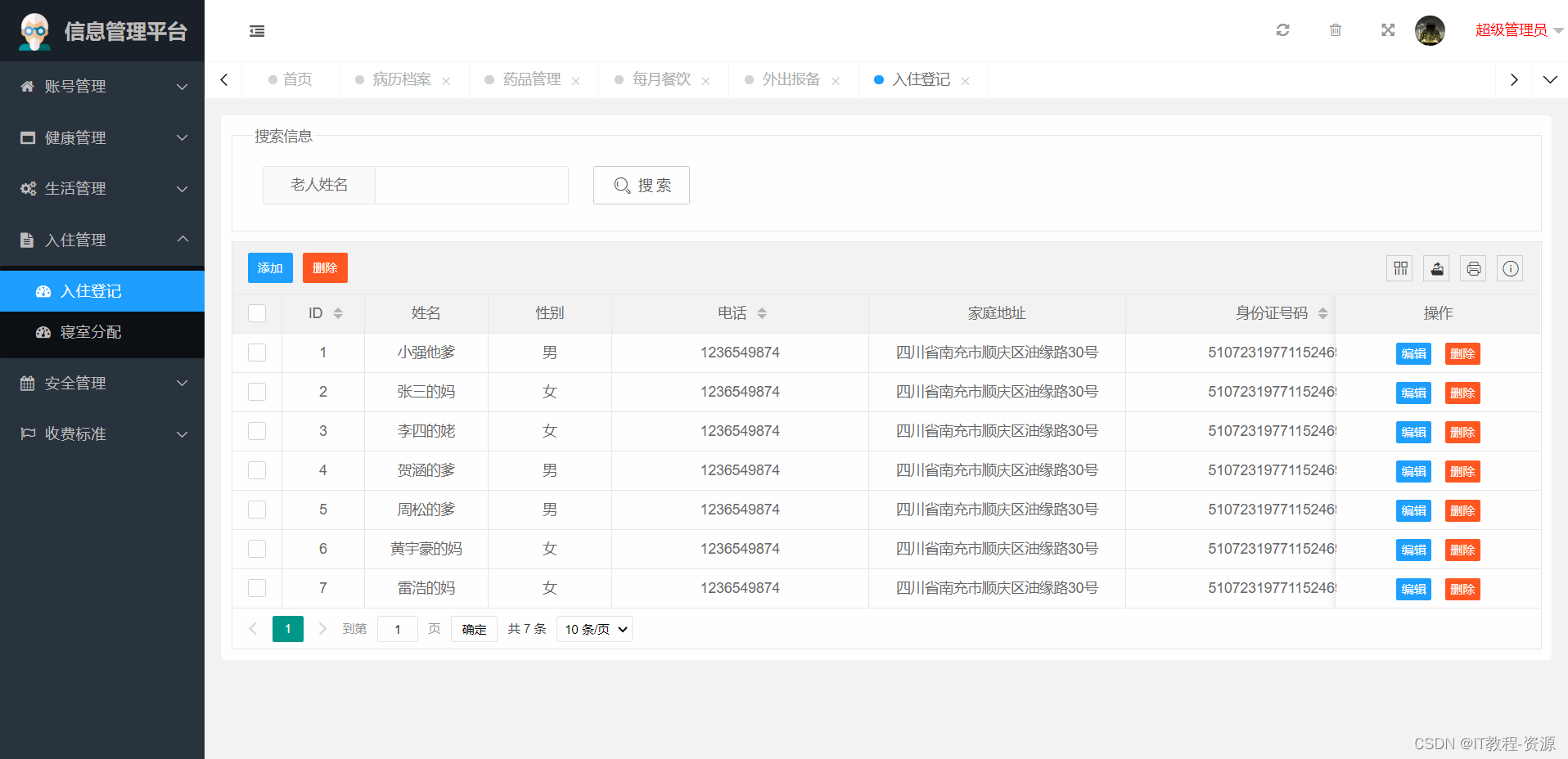Open the 10 条/页 page size dropdown
The image size is (1568, 759).
coord(594,629)
